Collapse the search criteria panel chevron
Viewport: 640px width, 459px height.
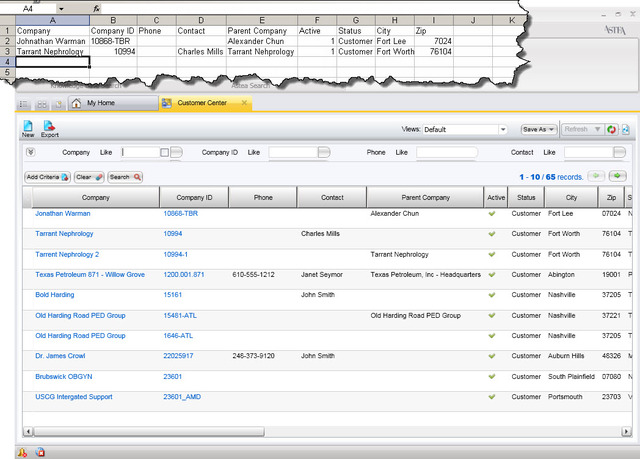[31, 152]
